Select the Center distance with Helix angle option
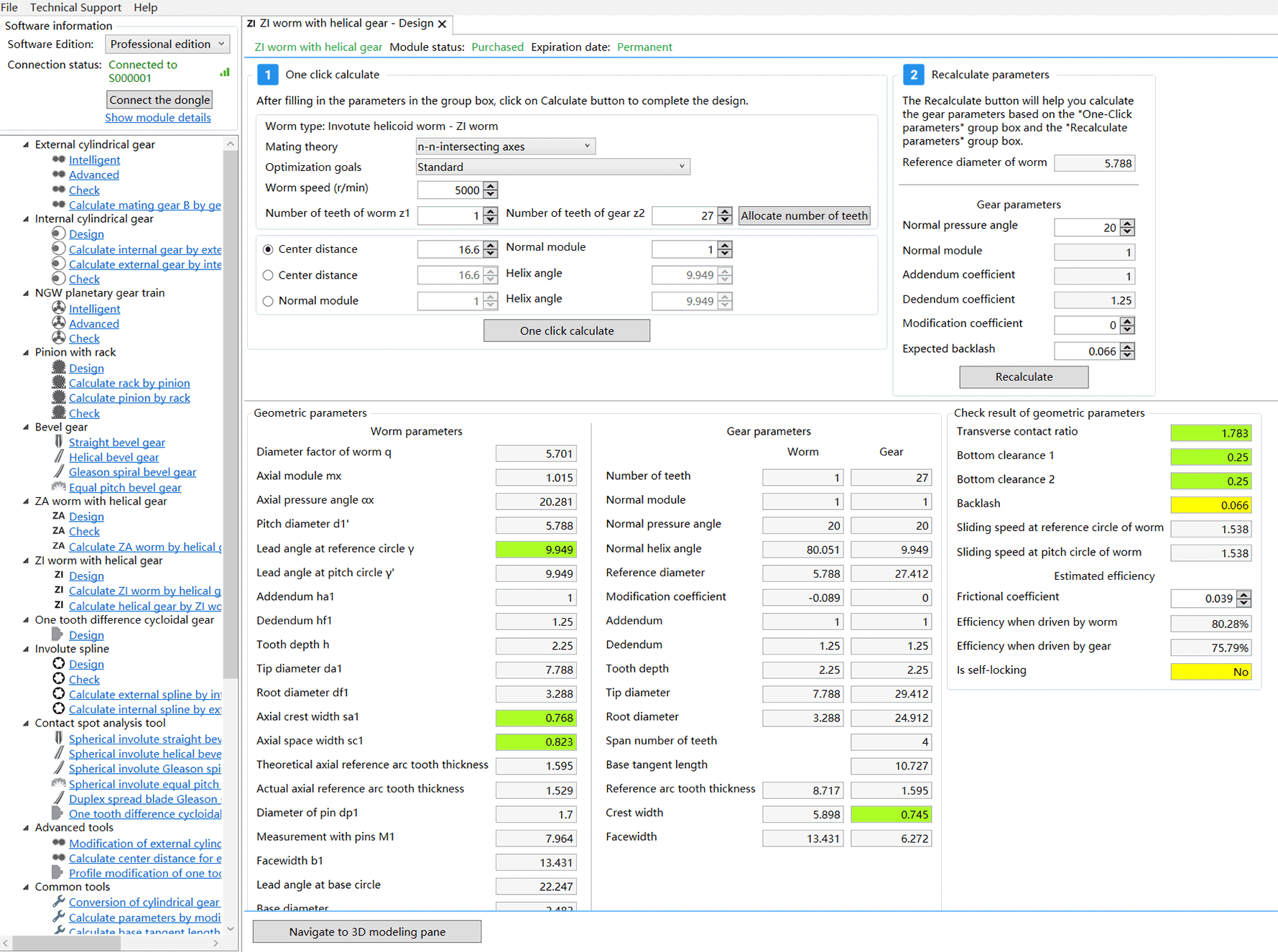1278x952 pixels. coord(268,275)
